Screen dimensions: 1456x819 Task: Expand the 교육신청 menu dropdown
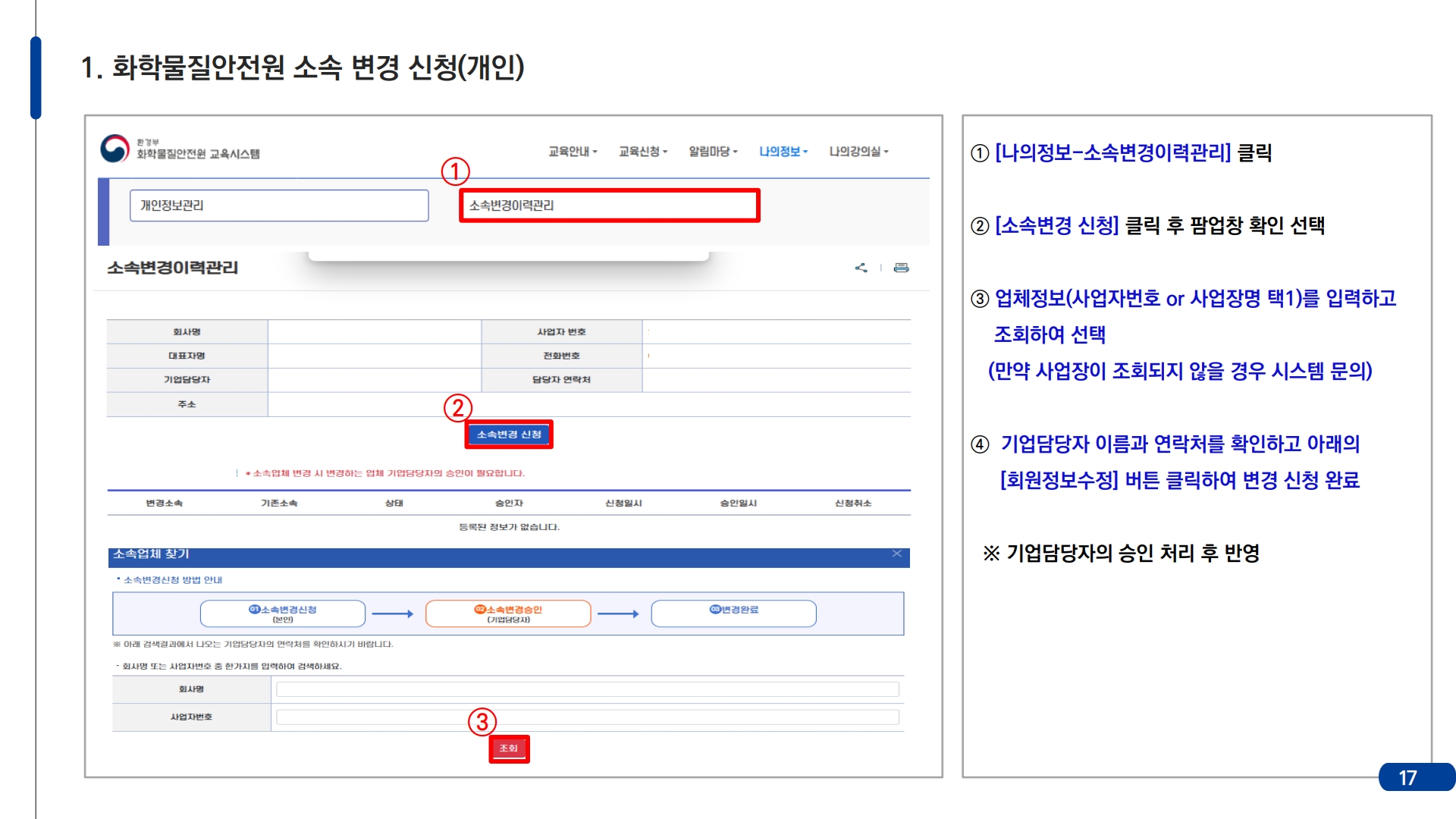[x=643, y=152]
